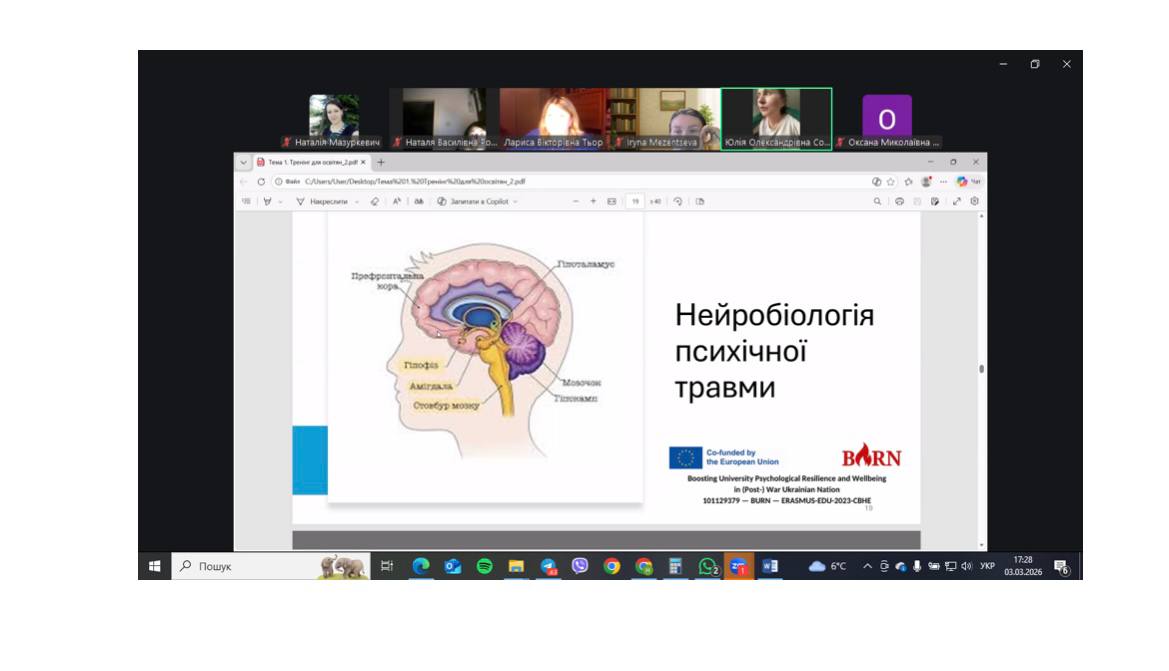Click the zoom in plus icon

593,201
